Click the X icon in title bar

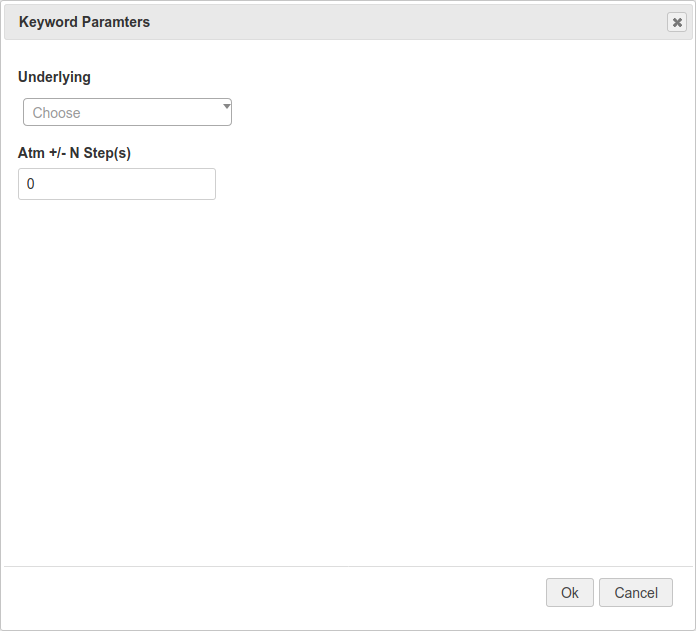coord(677,22)
